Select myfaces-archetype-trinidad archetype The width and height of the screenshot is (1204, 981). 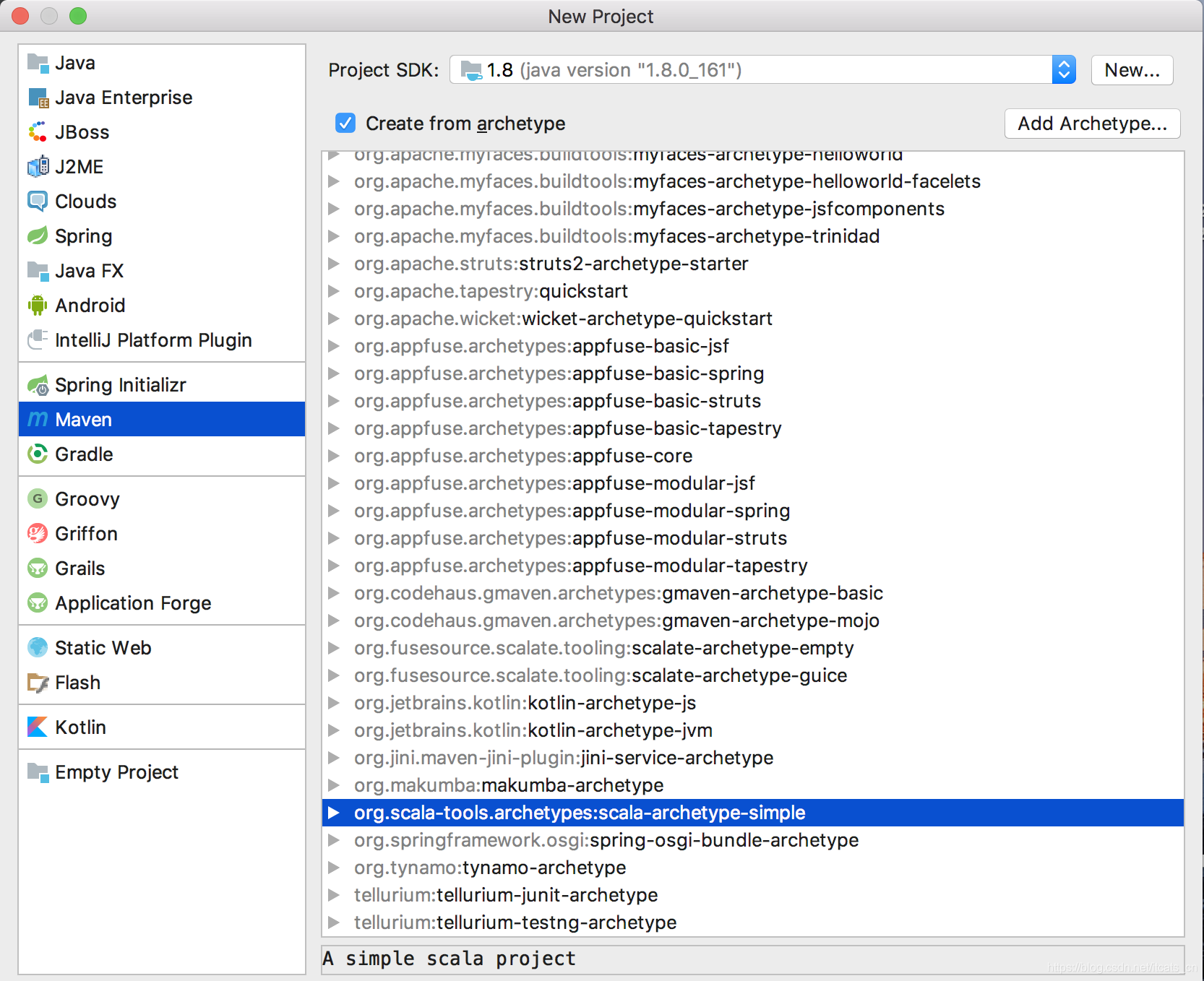click(x=616, y=236)
